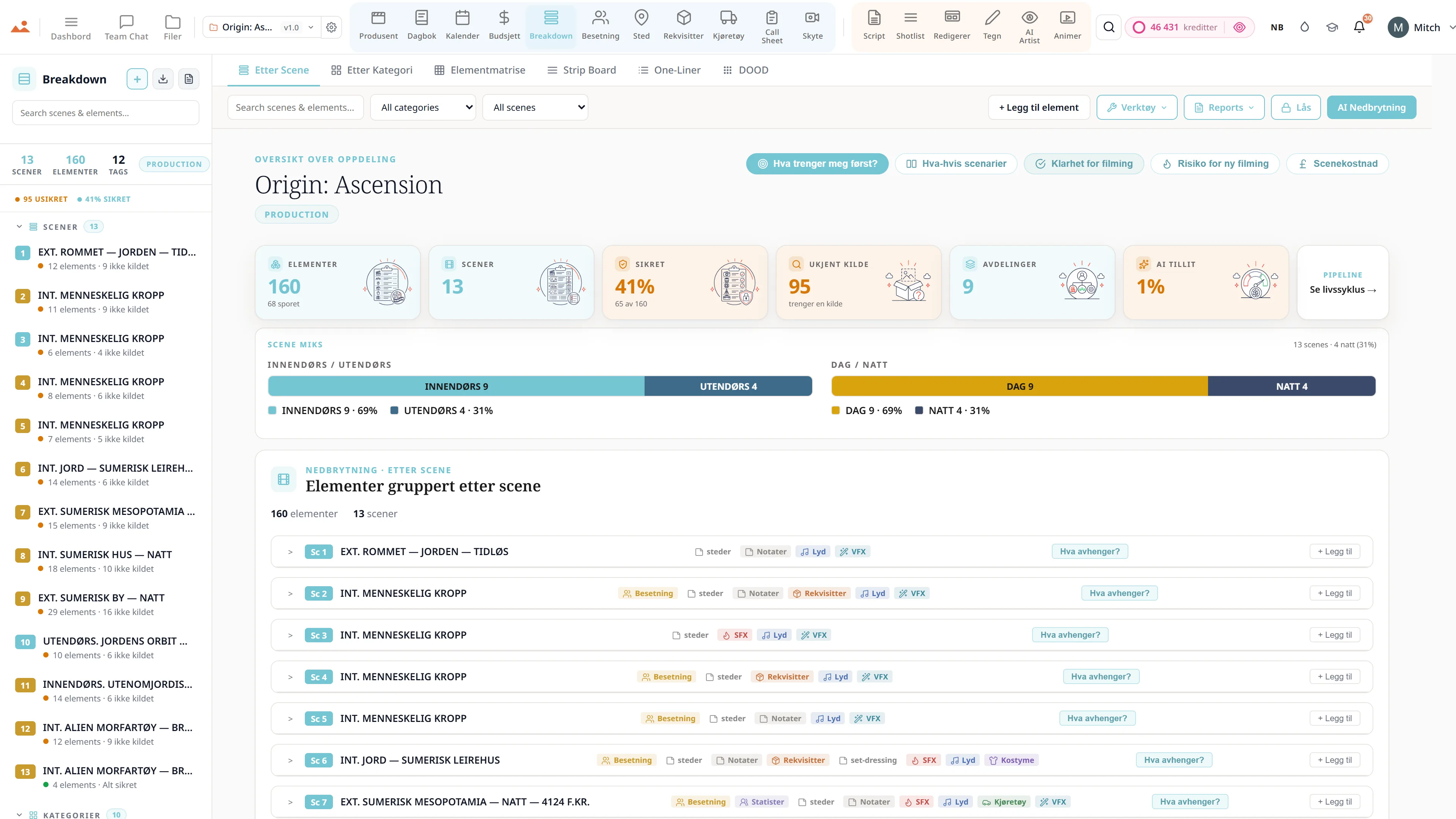Open Script tool
This screenshot has width=1456, height=819.
click(874, 26)
